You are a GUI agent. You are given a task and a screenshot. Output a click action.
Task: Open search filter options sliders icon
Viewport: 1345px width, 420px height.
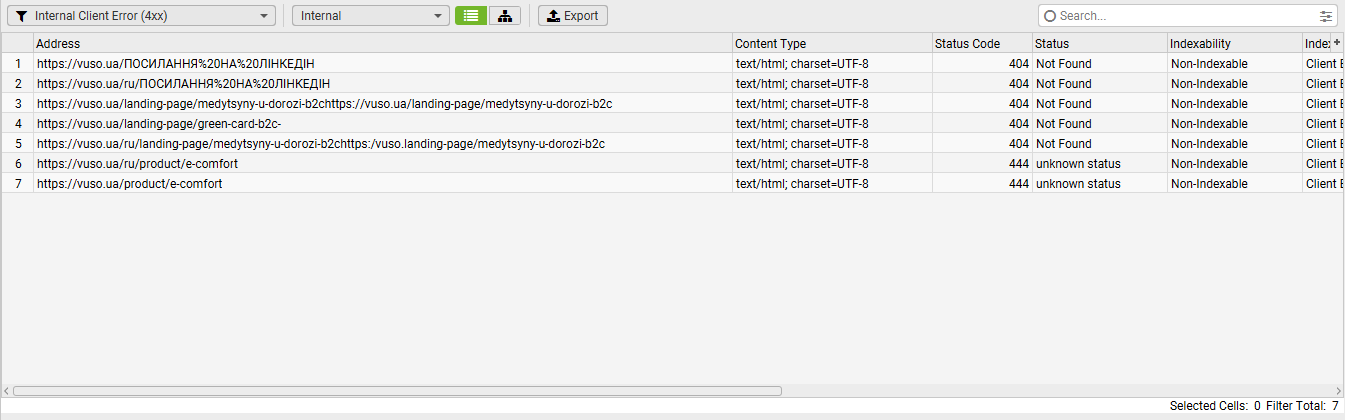[1326, 16]
